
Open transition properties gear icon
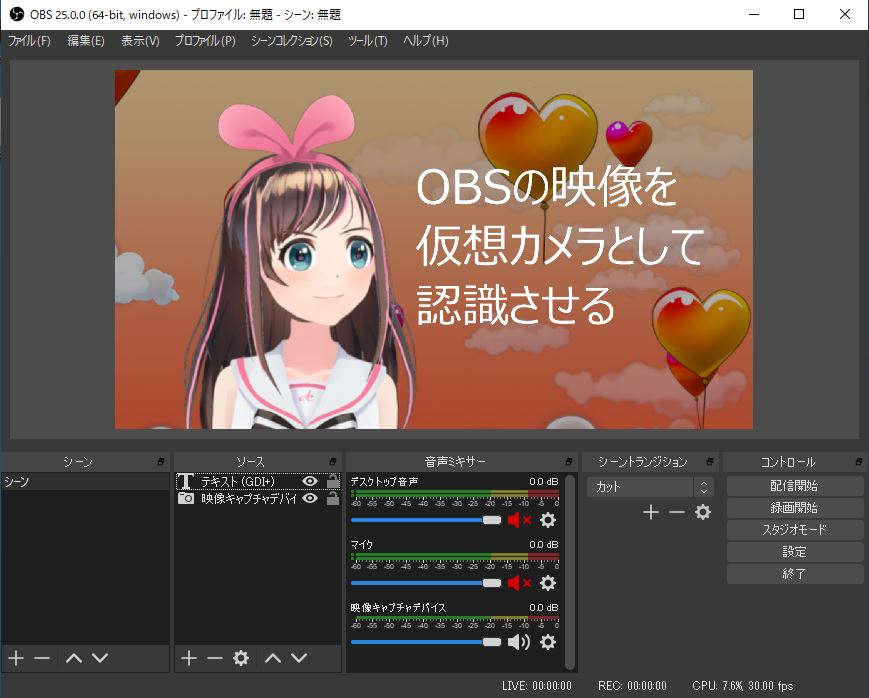pos(703,512)
